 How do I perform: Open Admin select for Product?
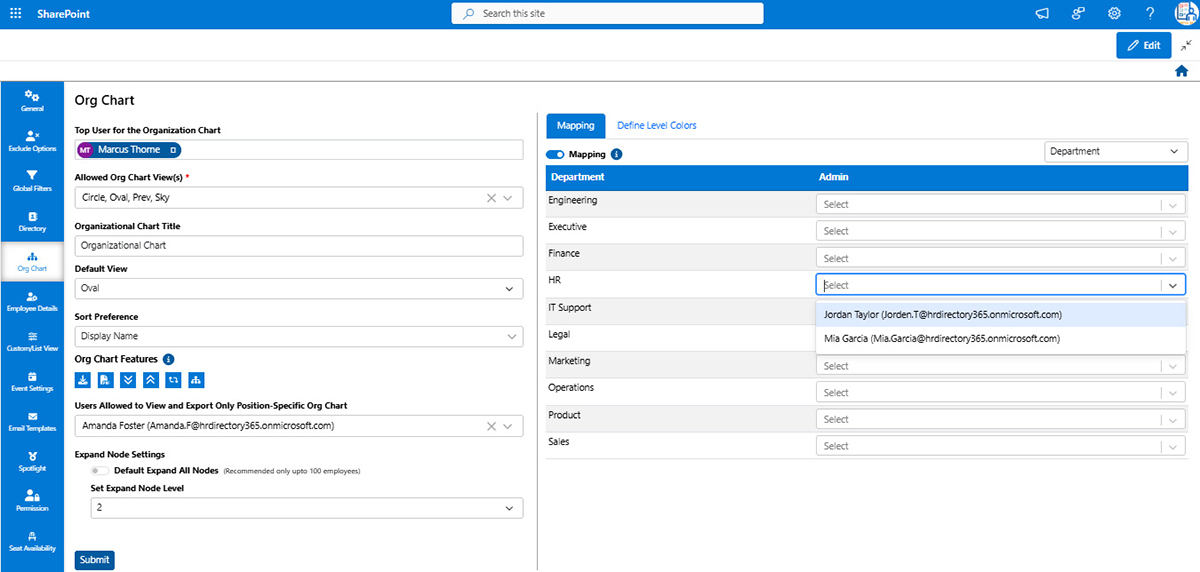(x=1001, y=420)
